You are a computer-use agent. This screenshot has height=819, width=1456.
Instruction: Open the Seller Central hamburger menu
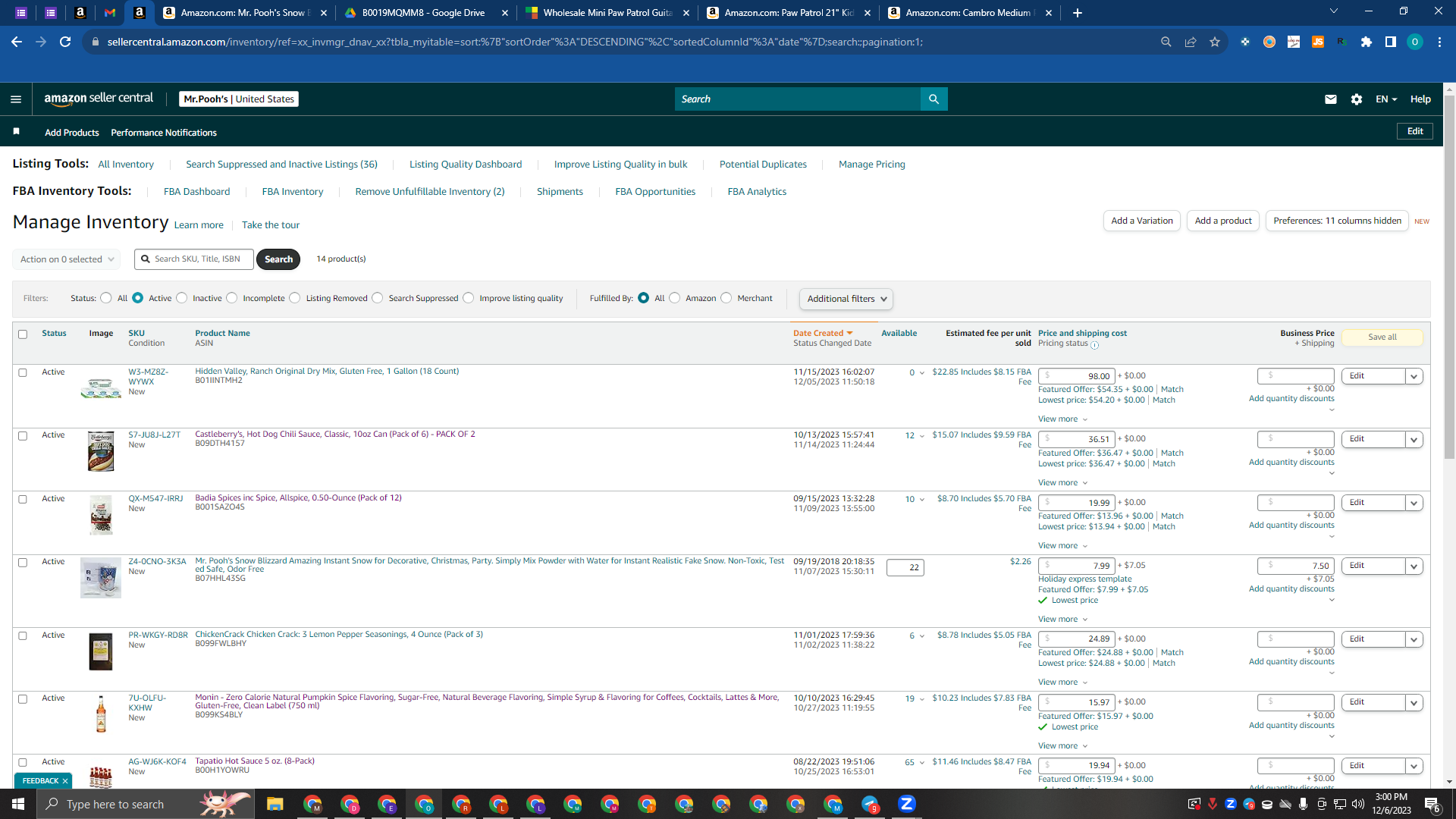16,99
